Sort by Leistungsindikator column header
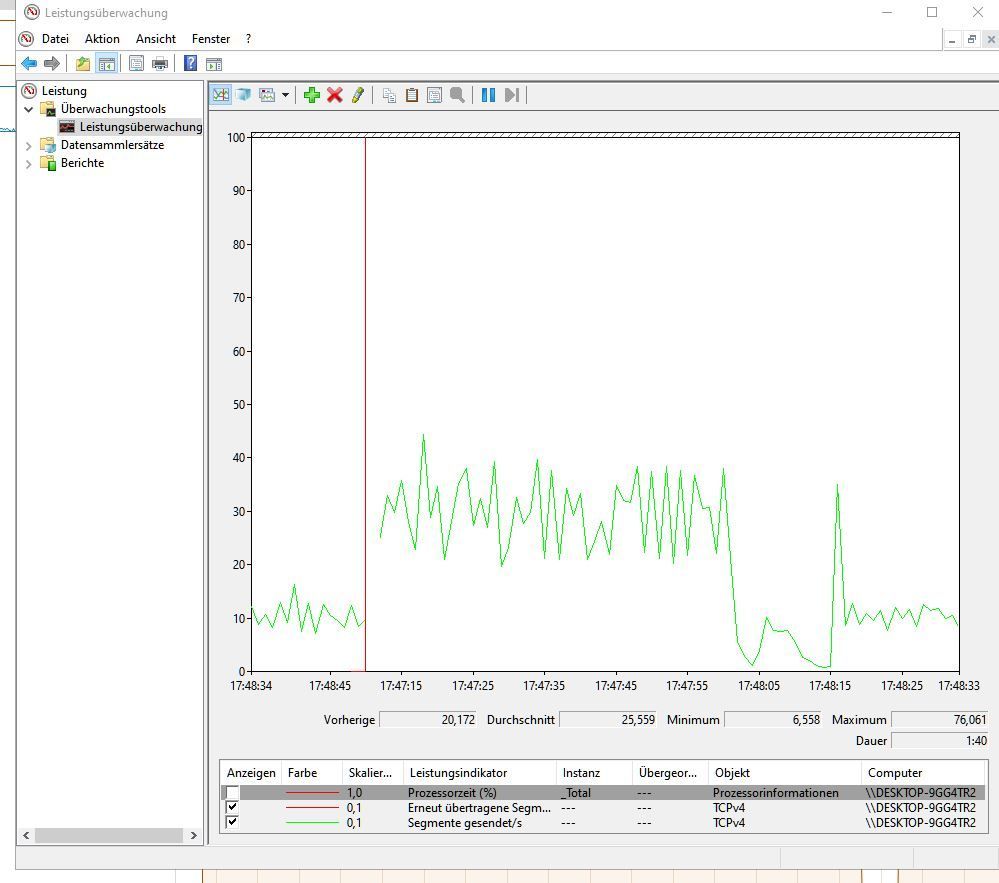 (458, 773)
